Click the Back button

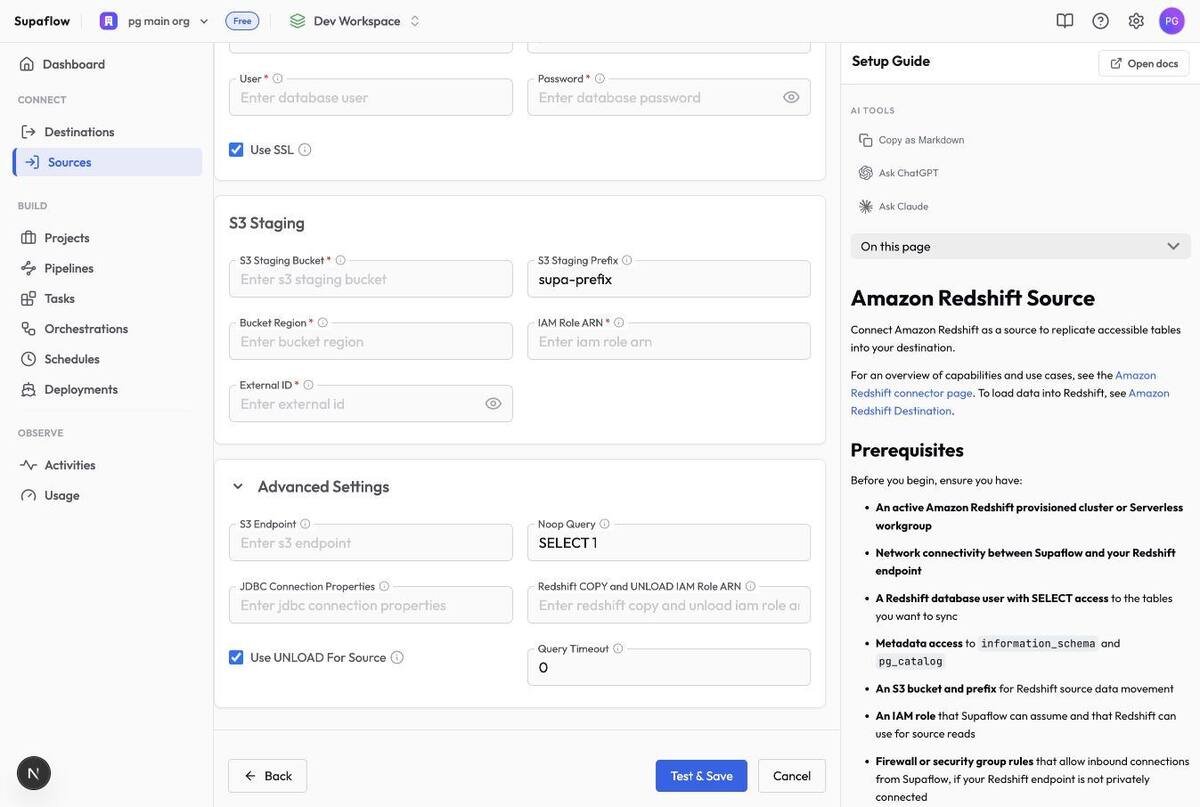pos(267,776)
